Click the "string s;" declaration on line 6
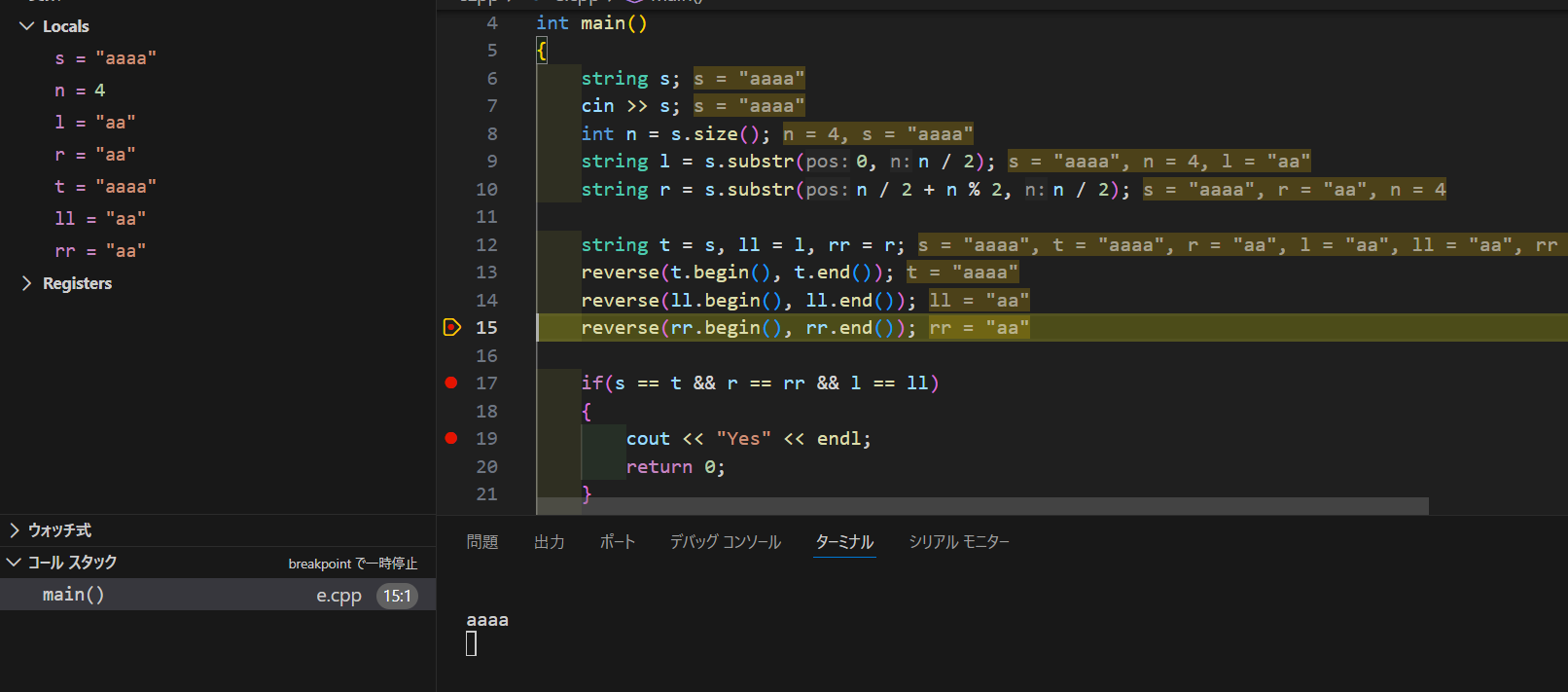The width and height of the screenshot is (1568, 692). tap(630, 79)
